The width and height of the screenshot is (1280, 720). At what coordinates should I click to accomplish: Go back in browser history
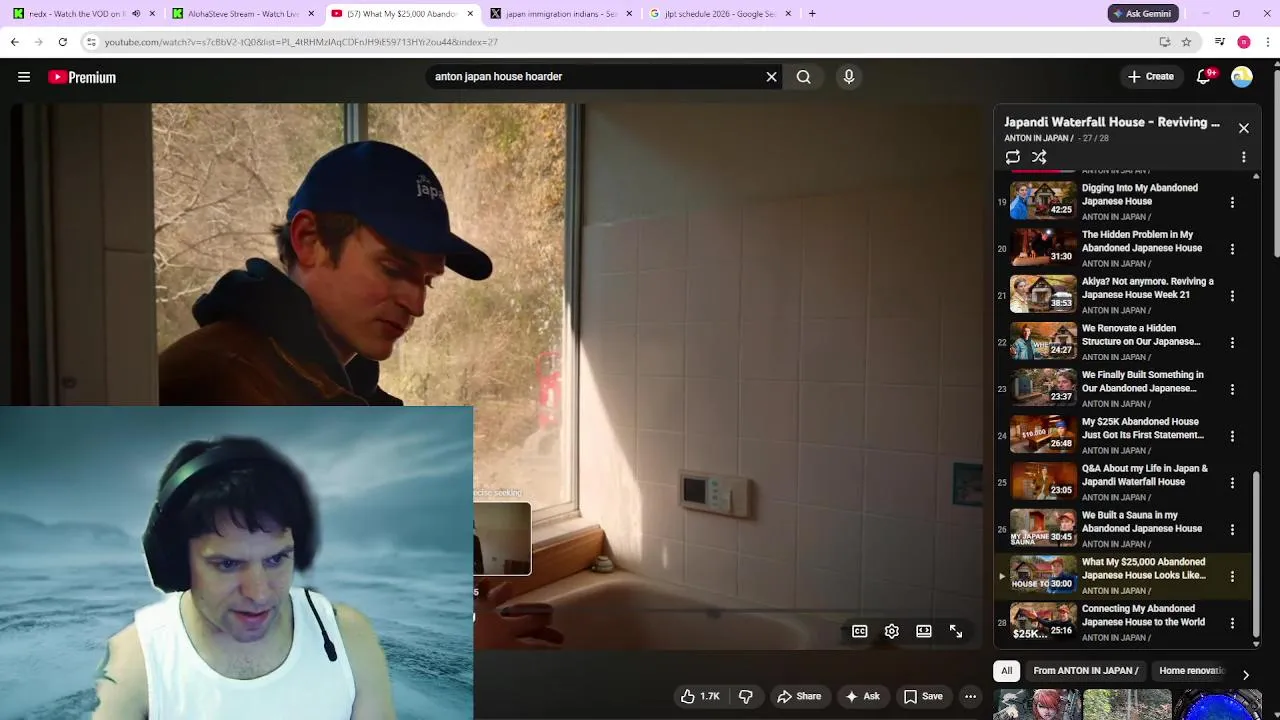14,42
